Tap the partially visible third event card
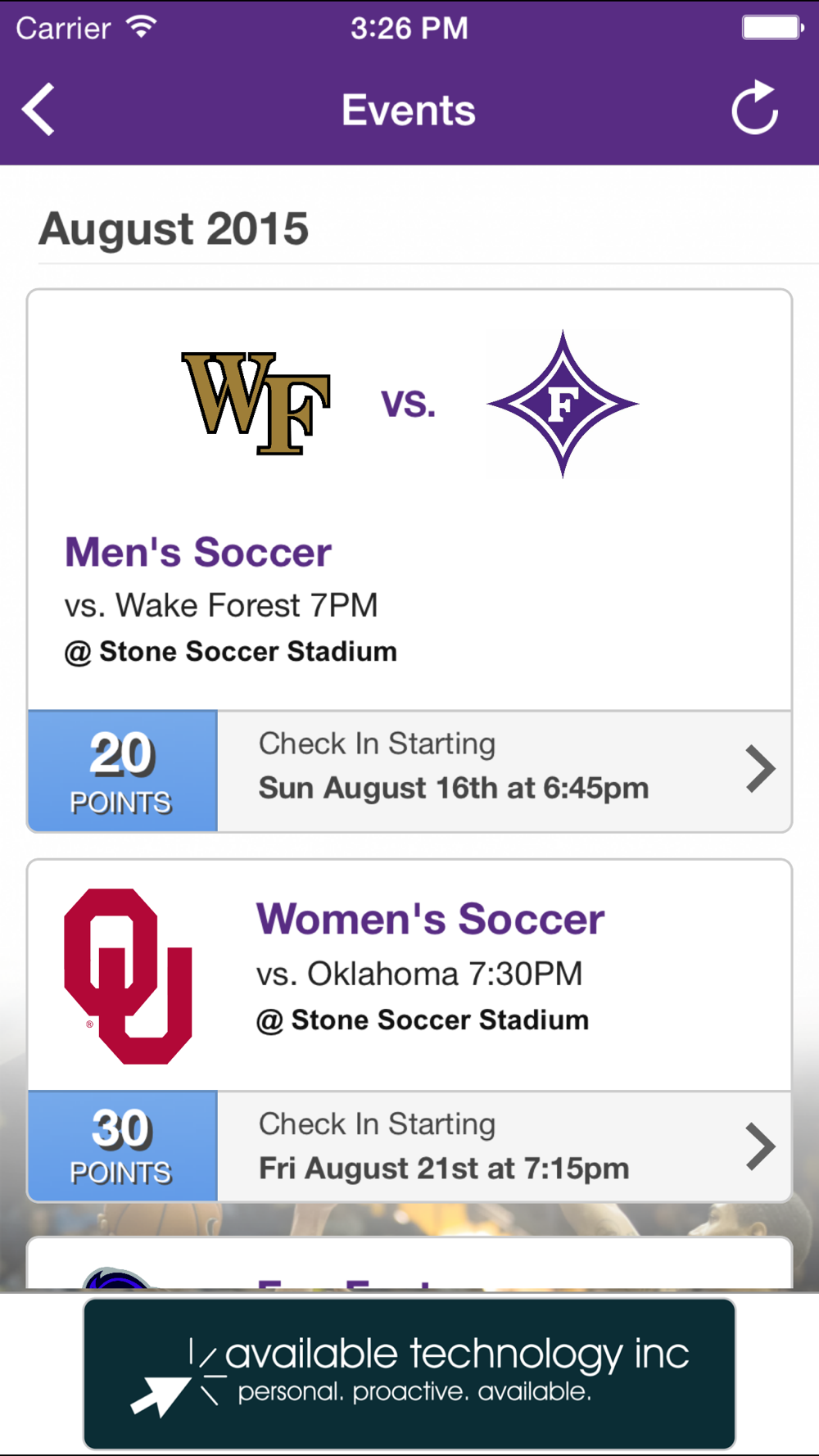The width and height of the screenshot is (819, 1456). pyautogui.click(x=409, y=1265)
